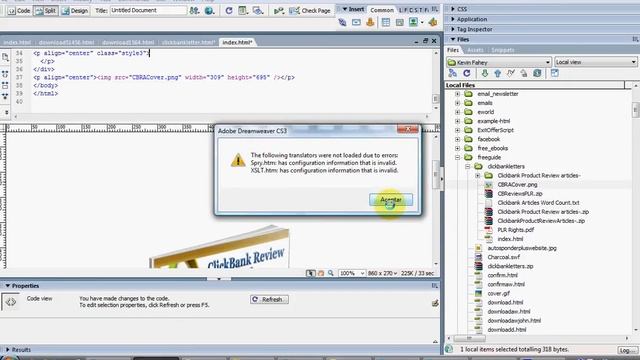Click the Refresh button in Properties
This screenshot has width=640, height=360.
[x=269, y=299]
